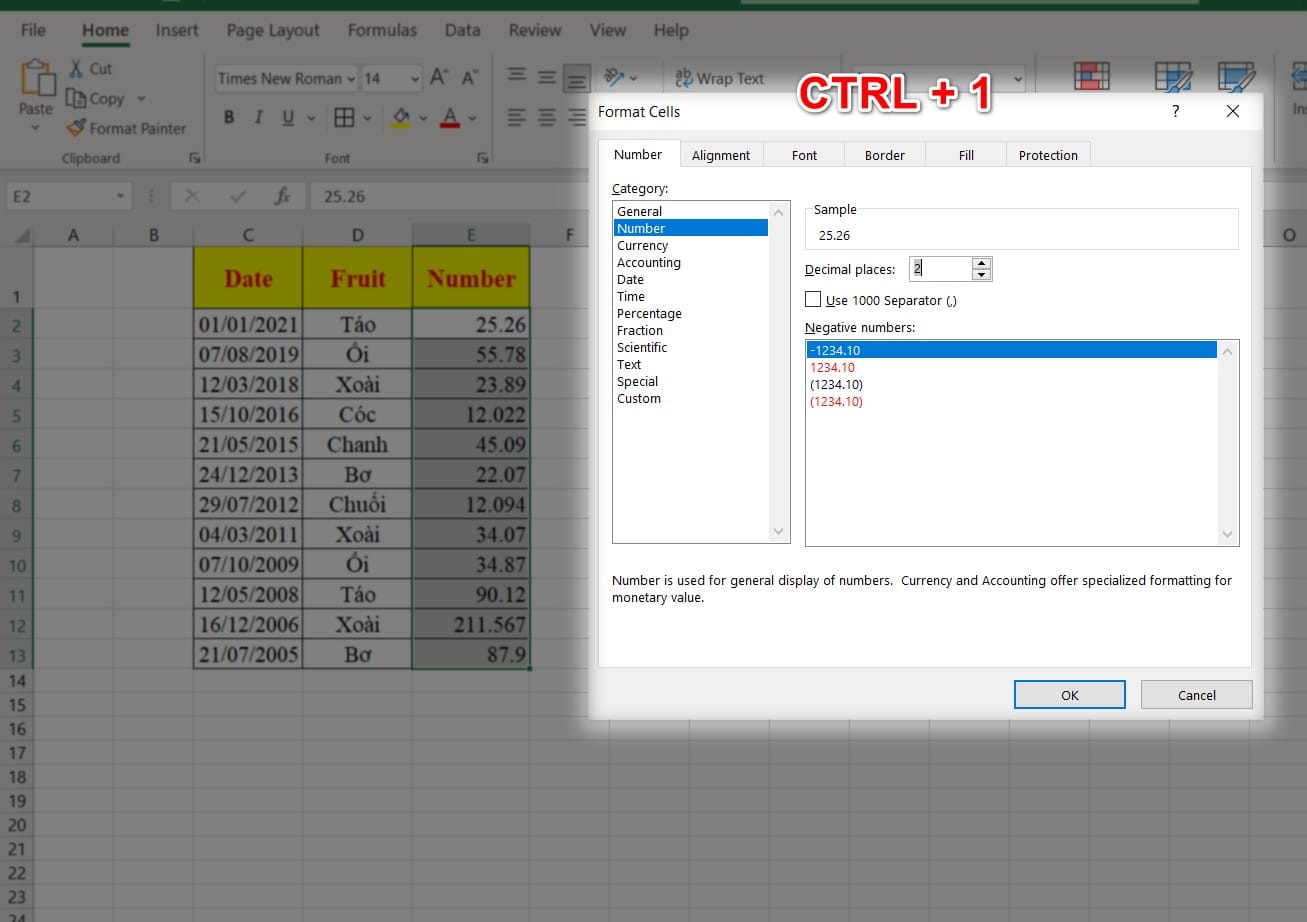Open the Protection tab in Format Cells
1307x922 pixels.
pos(1048,155)
